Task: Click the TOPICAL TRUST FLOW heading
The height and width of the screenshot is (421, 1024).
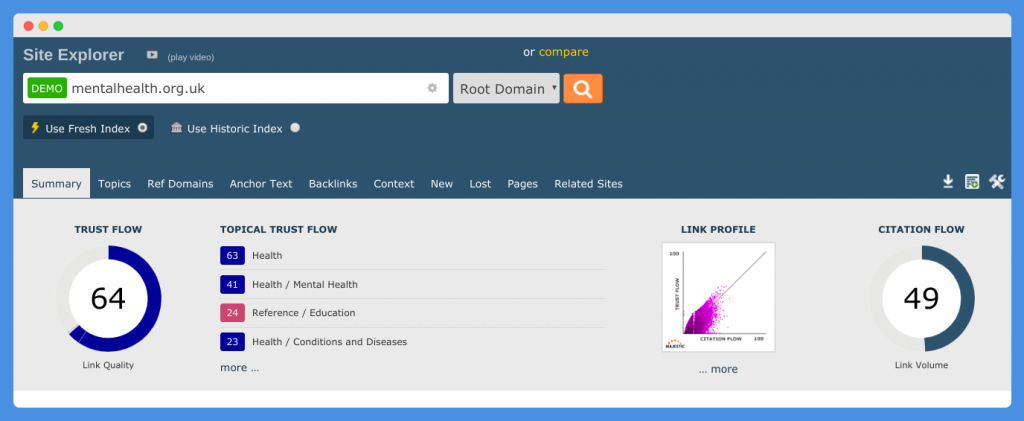Action: click(x=279, y=229)
